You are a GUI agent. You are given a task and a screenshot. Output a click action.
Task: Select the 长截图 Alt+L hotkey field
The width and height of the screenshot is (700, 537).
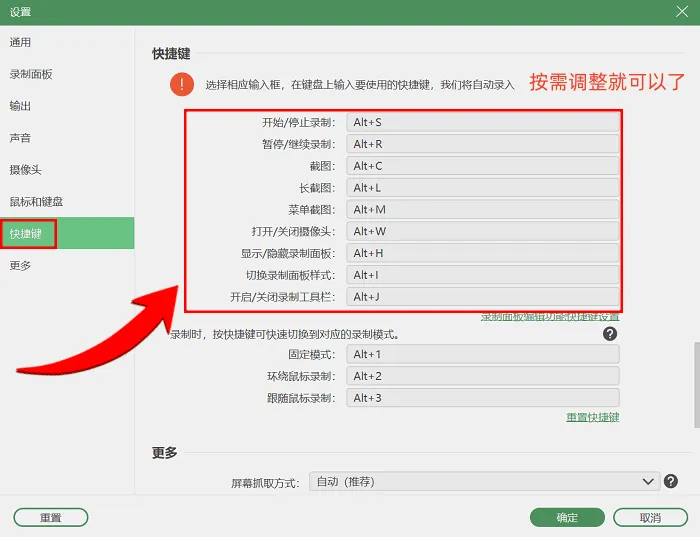pyautogui.click(x=483, y=188)
